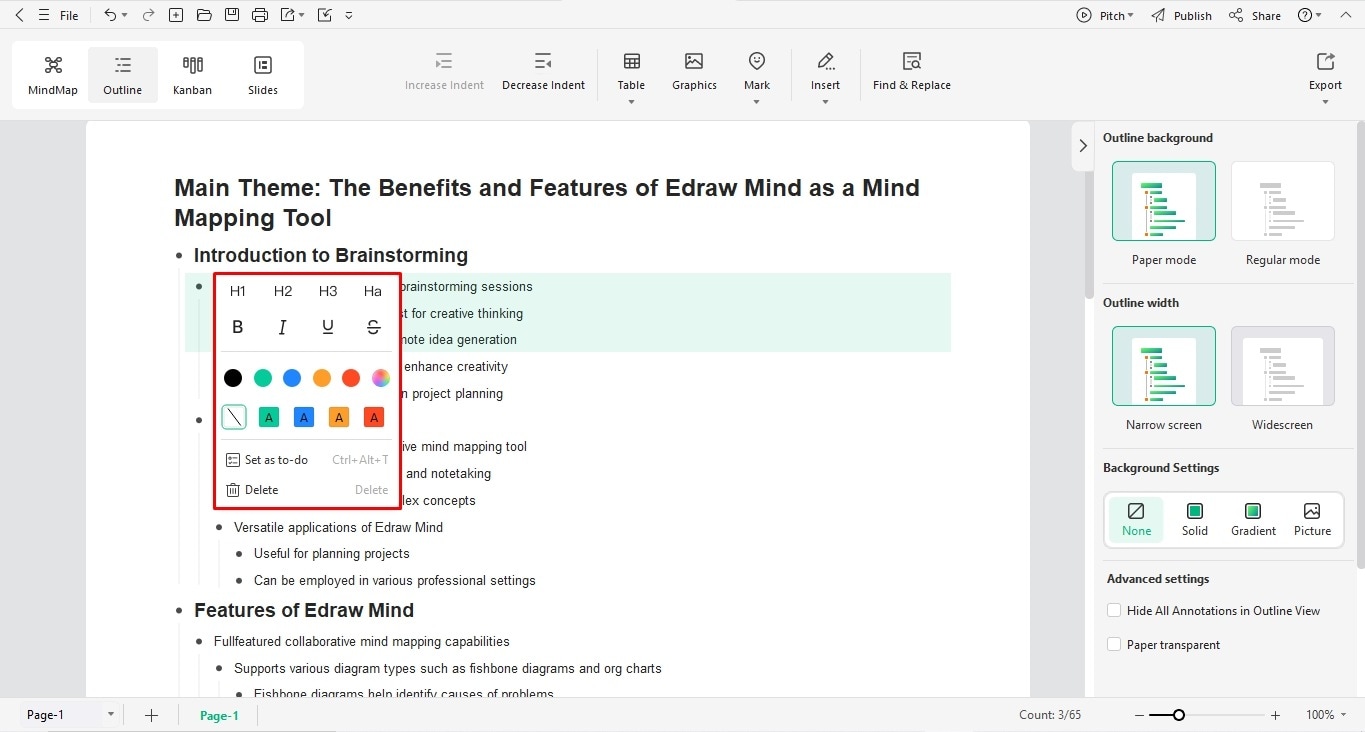This screenshot has width=1365, height=732.
Task: Open the multicolor custom color picker
Action: [381, 378]
